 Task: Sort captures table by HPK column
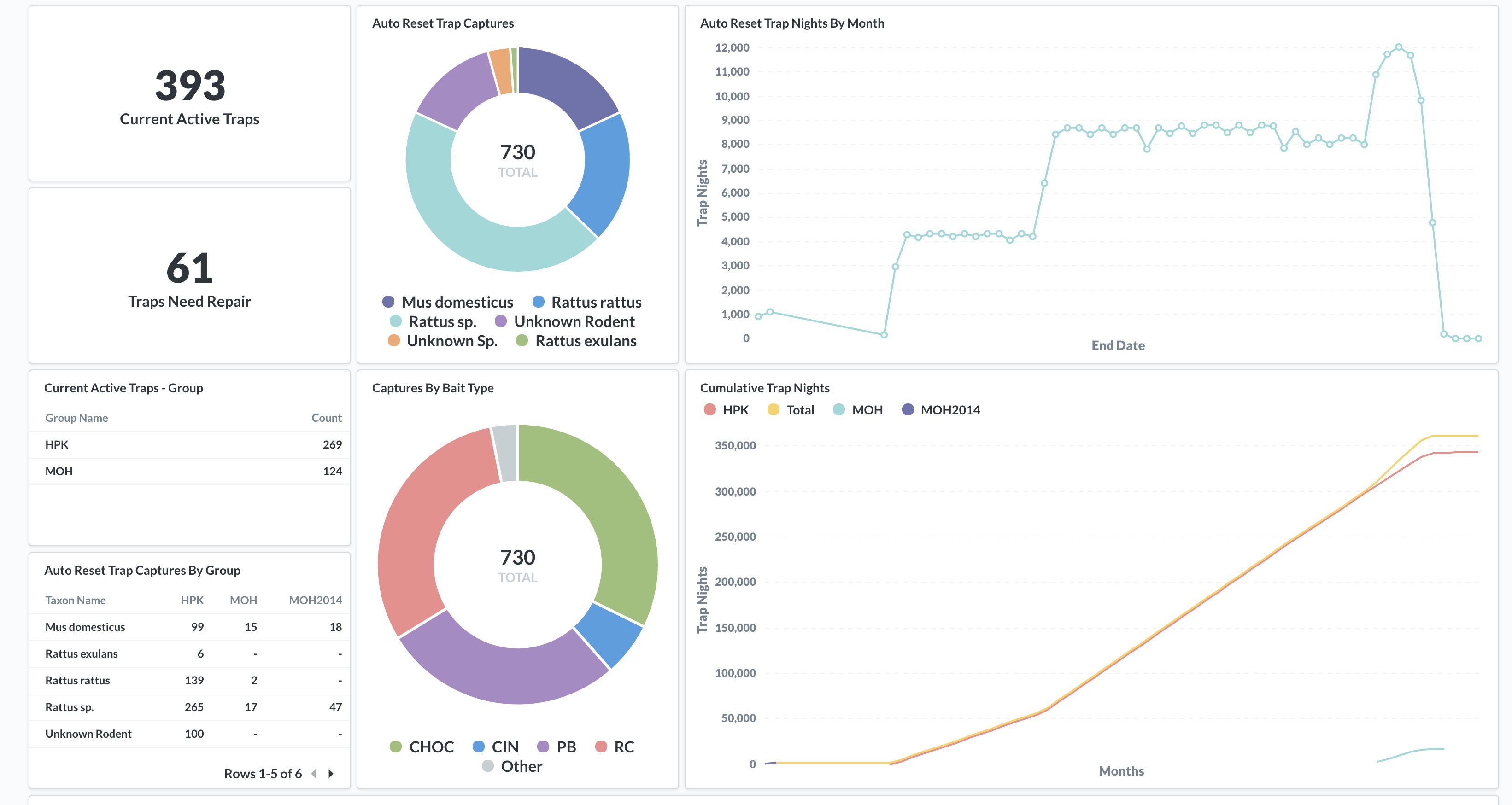pyautogui.click(x=192, y=601)
